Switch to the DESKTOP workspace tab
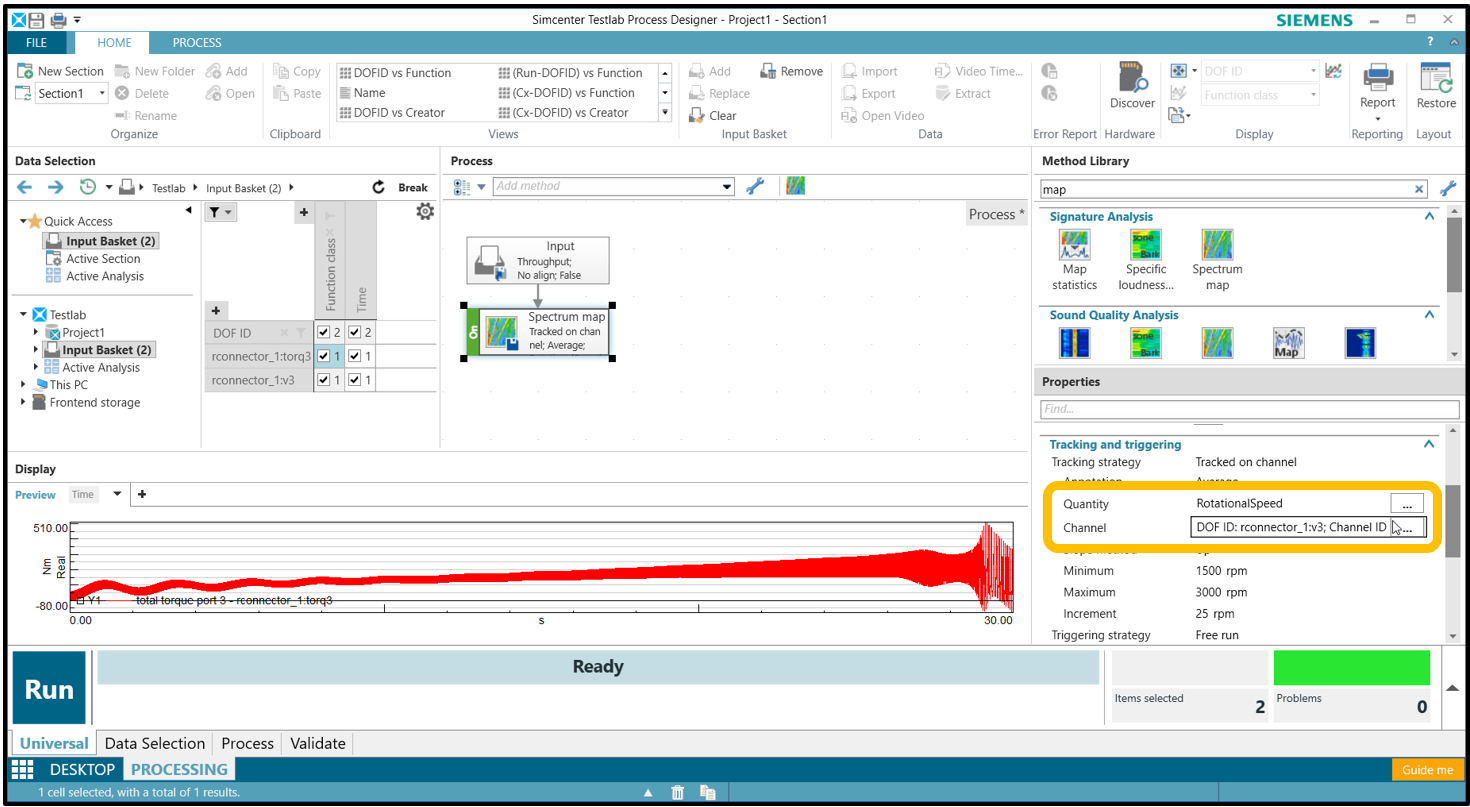 click(x=83, y=769)
